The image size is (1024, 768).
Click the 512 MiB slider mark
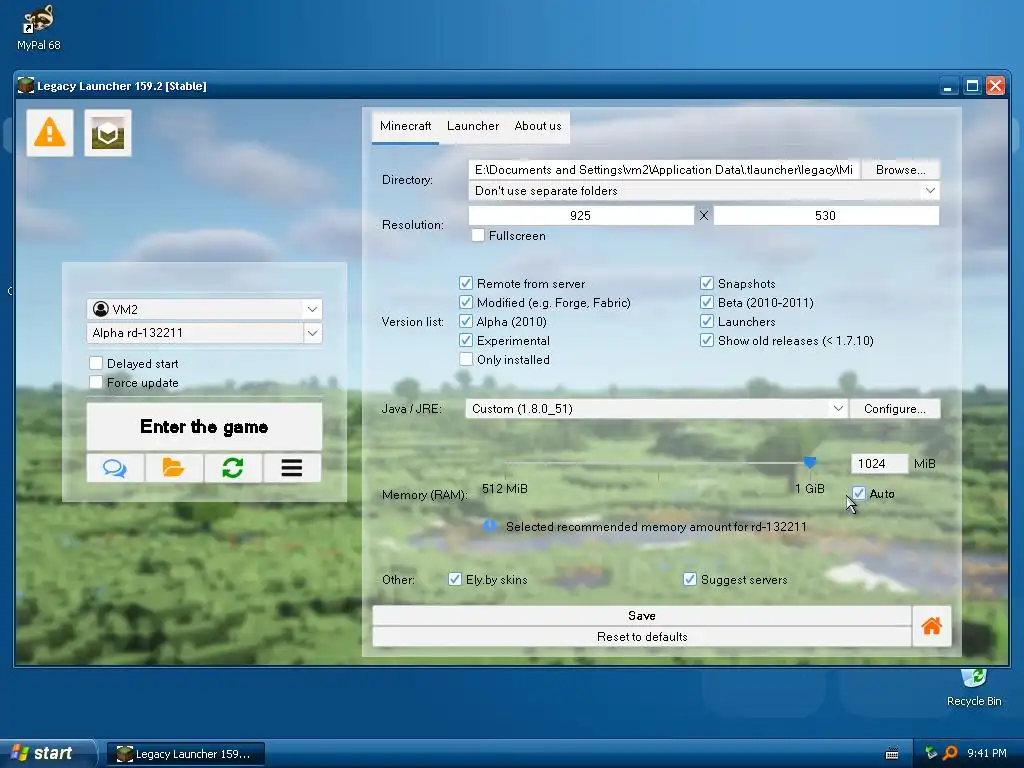point(505,488)
